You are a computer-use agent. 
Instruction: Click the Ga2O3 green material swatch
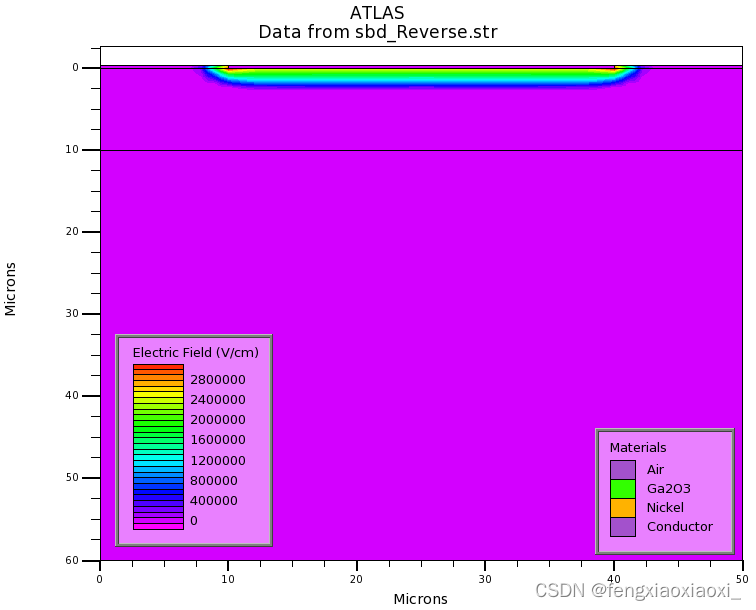623,489
